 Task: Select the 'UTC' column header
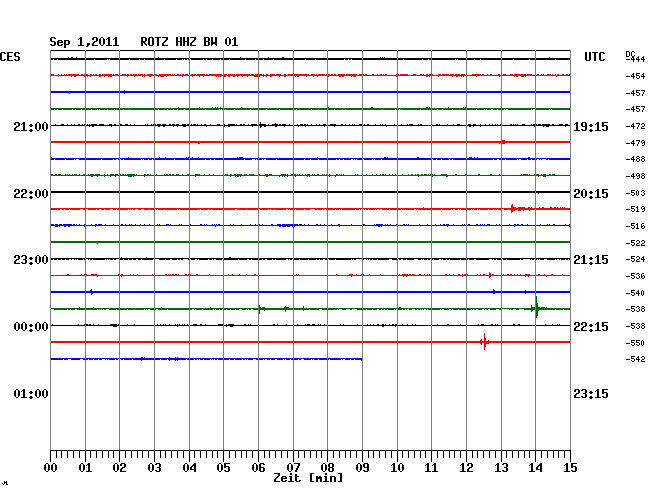pyautogui.click(x=594, y=57)
